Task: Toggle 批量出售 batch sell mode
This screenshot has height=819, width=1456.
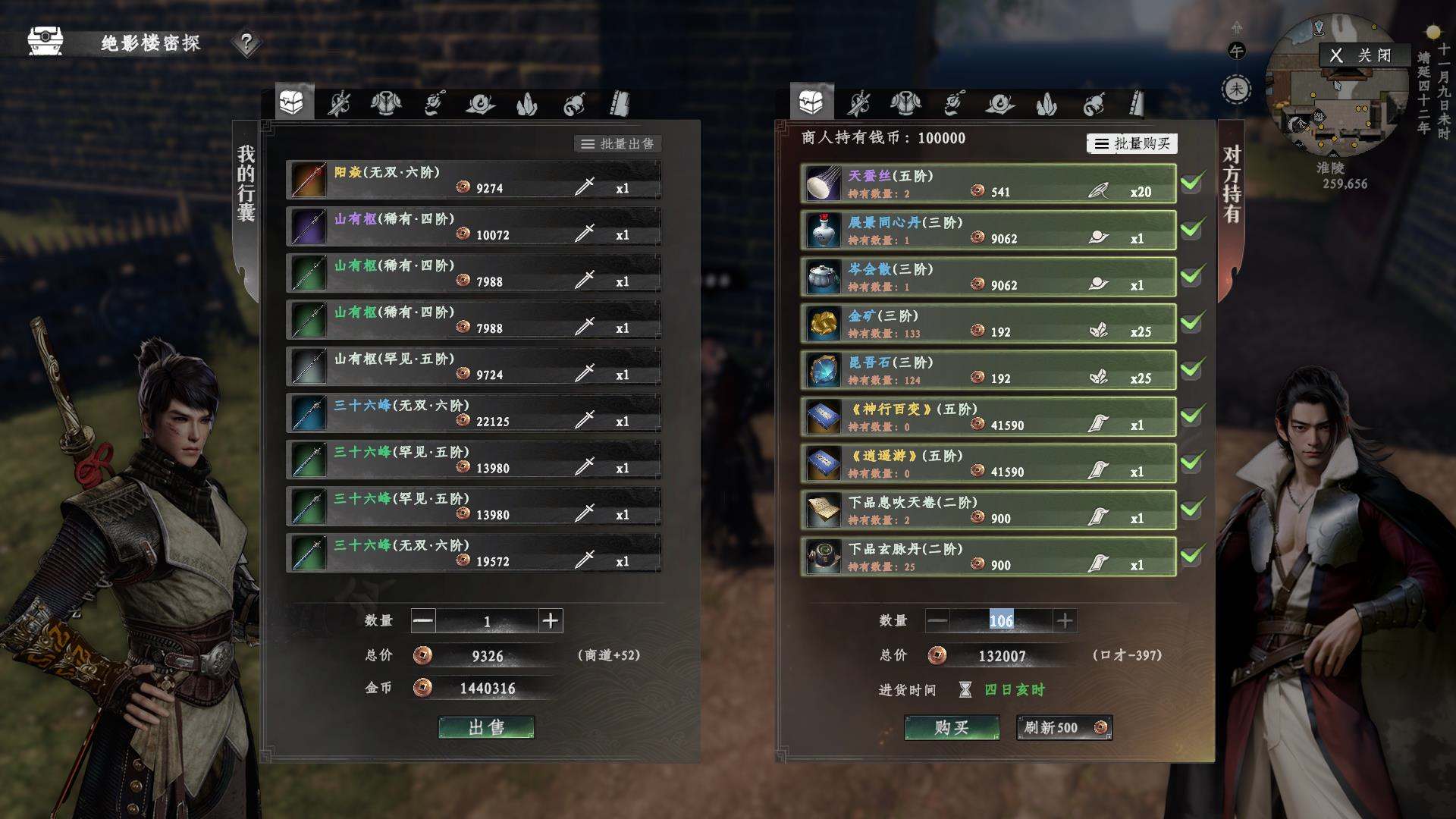Action: tap(618, 143)
